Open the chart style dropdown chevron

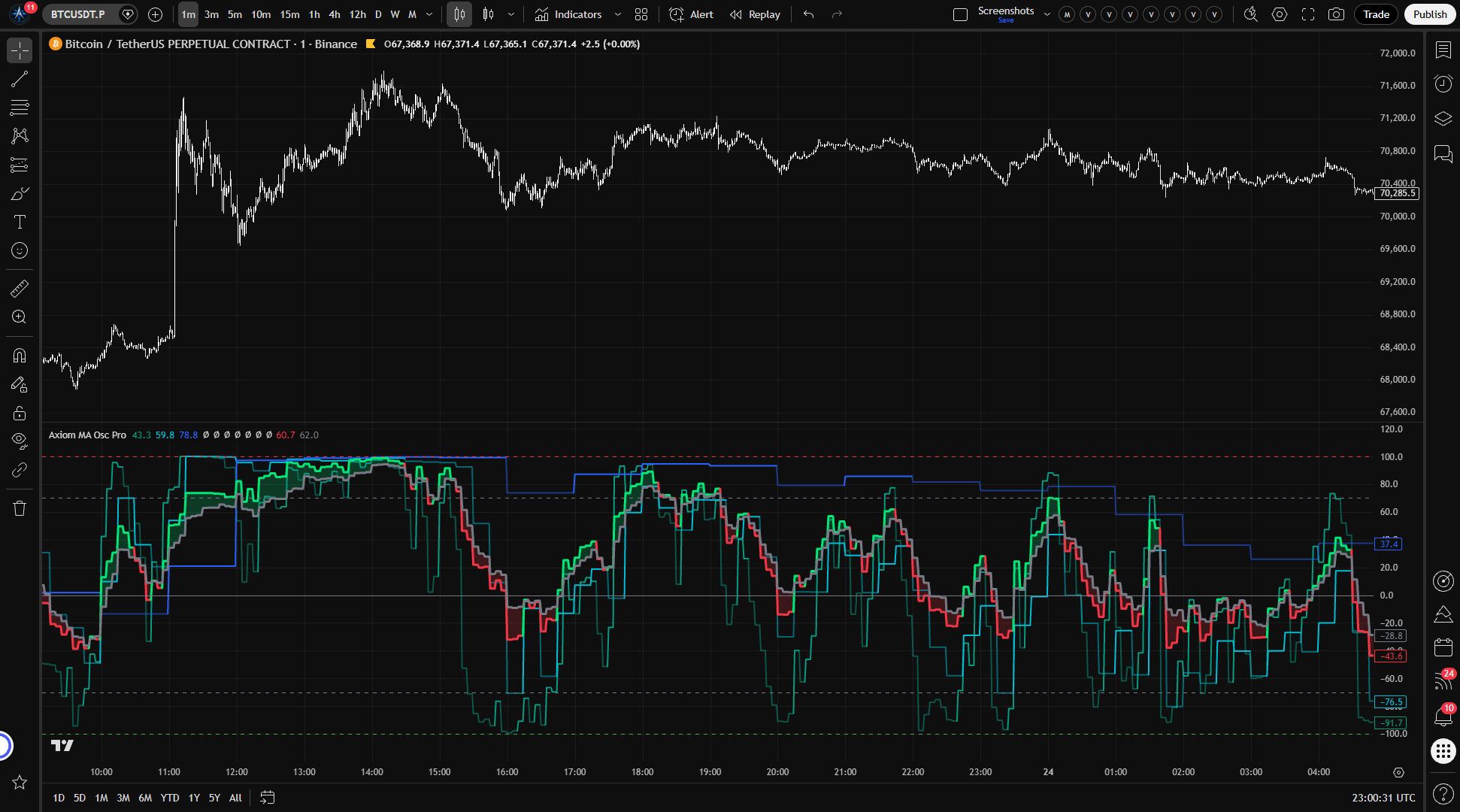tap(511, 14)
